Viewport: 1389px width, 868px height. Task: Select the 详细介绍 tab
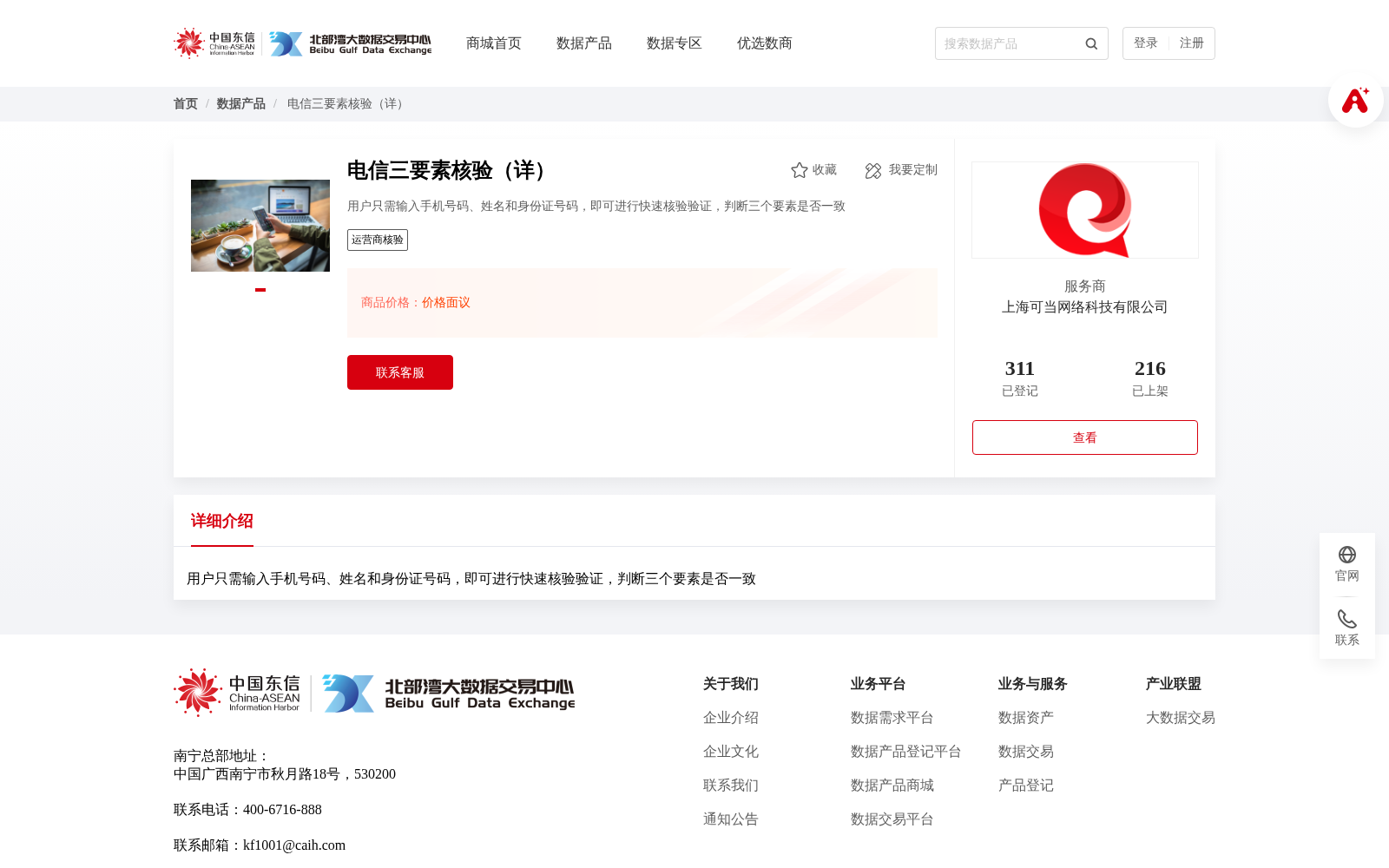pyautogui.click(x=222, y=521)
